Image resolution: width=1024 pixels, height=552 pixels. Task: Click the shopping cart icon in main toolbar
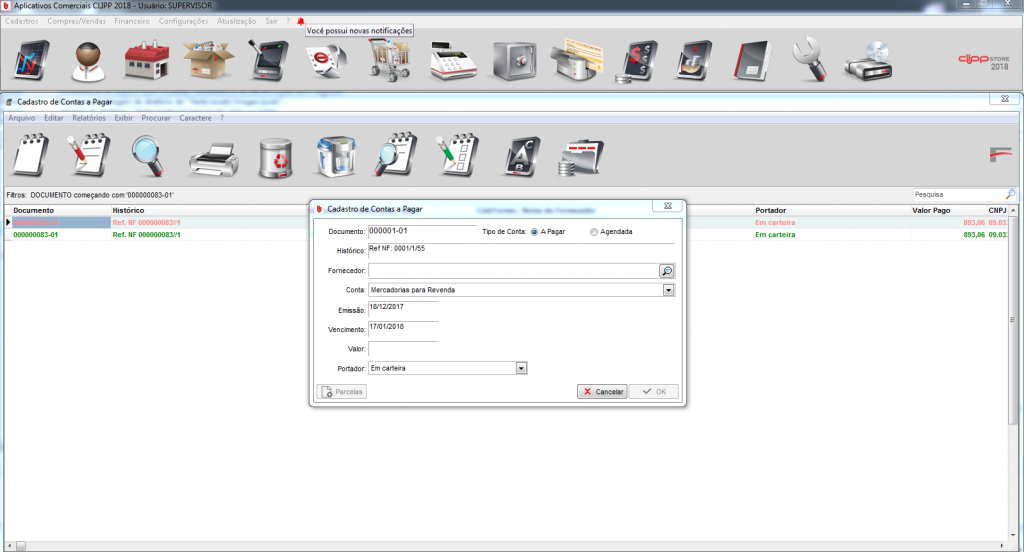pyautogui.click(x=390, y=61)
